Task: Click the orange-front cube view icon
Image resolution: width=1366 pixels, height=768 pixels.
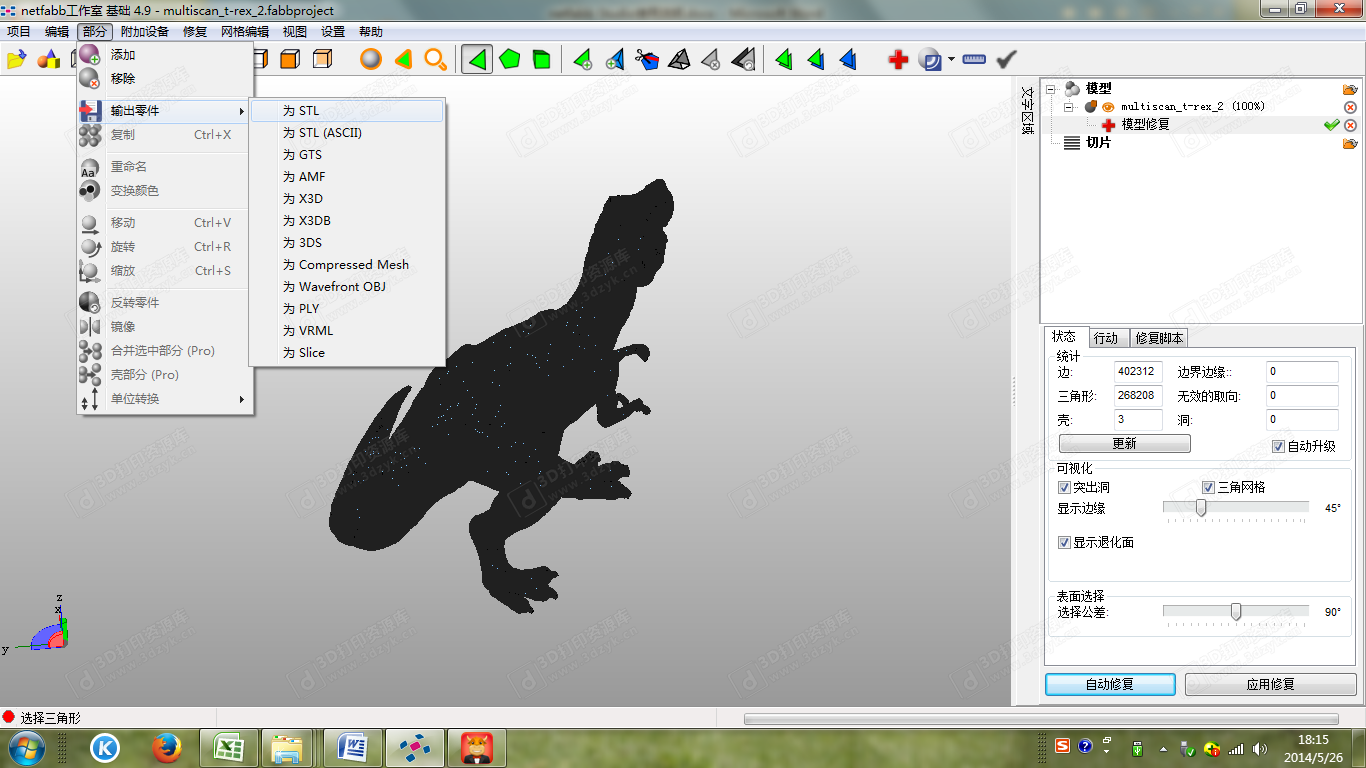Action: [x=290, y=59]
